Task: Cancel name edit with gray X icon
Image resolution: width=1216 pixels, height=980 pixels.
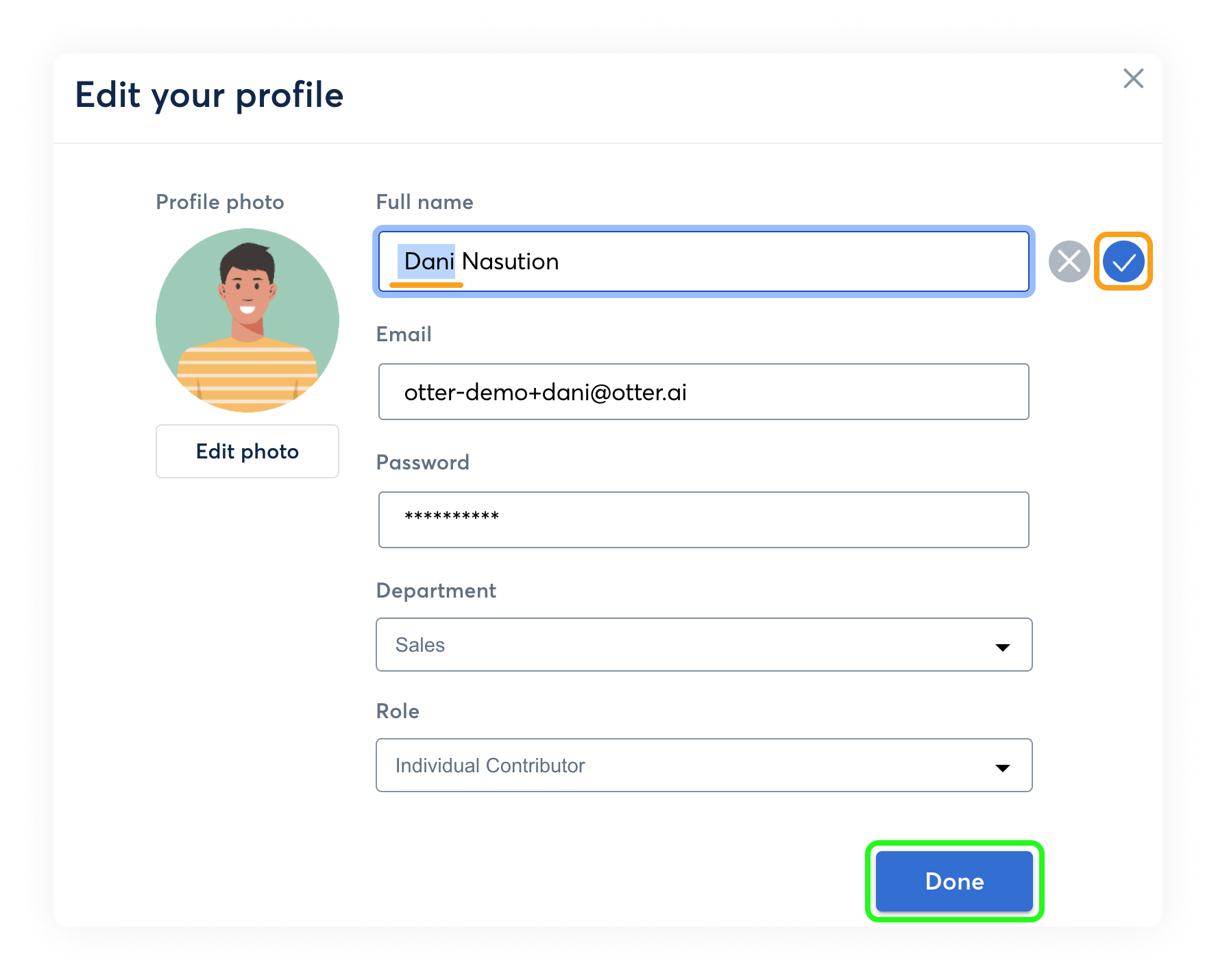Action: pos(1069,261)
